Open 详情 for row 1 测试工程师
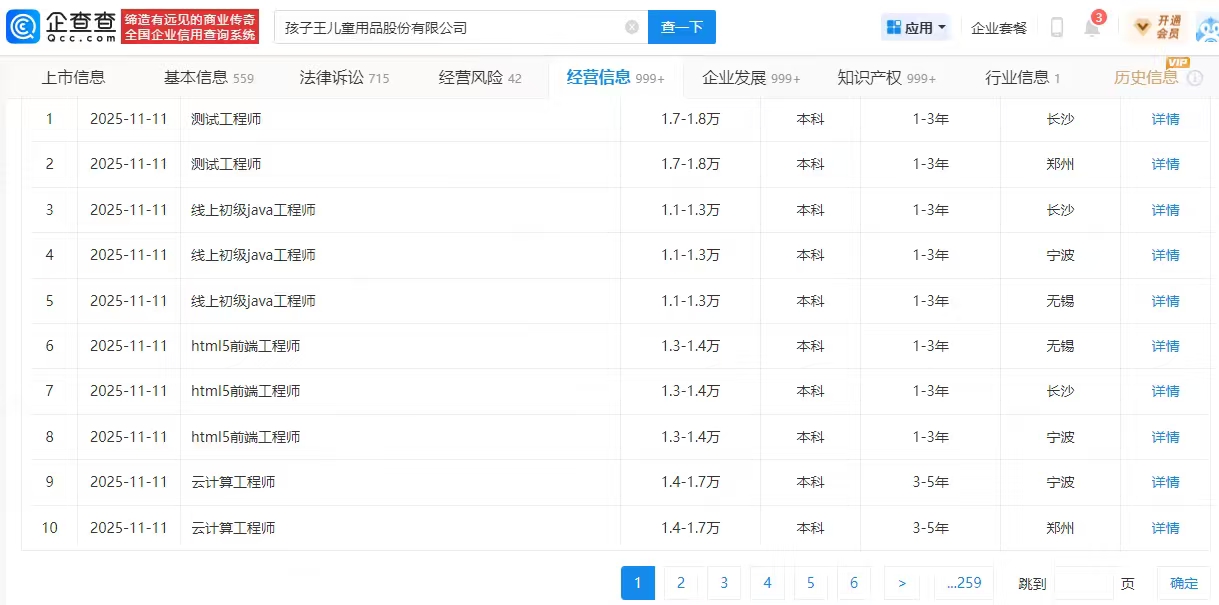This screenshot has width=1219, height=605. [1165, 119]
